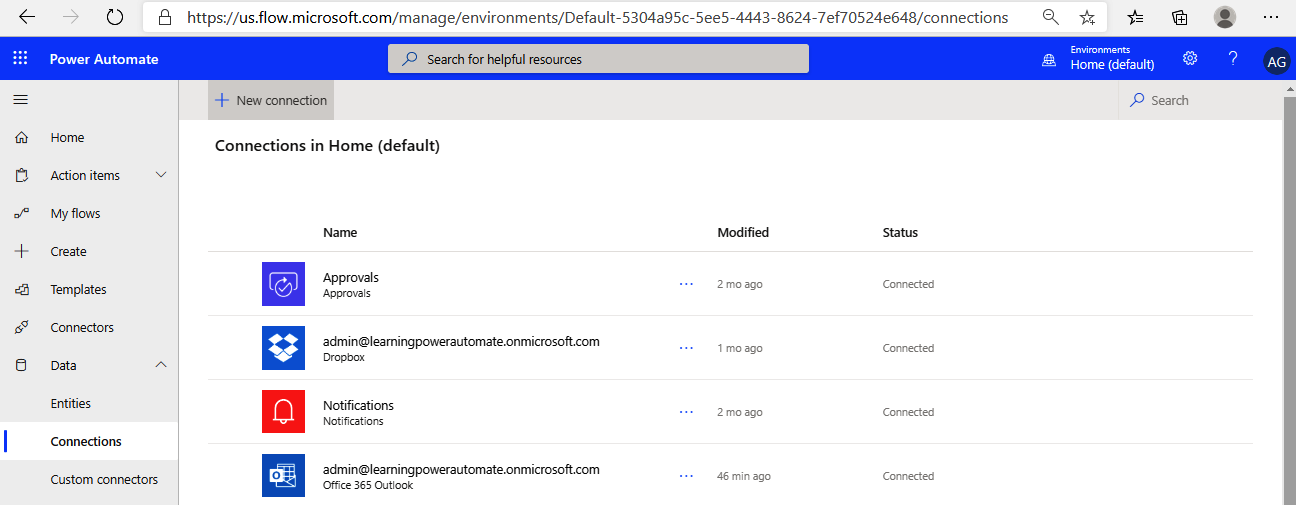Click the '1 mo ago' modified value
The height and width of the screenshot is (505, 1296).
pyautogui.click(x=740, y=348)
